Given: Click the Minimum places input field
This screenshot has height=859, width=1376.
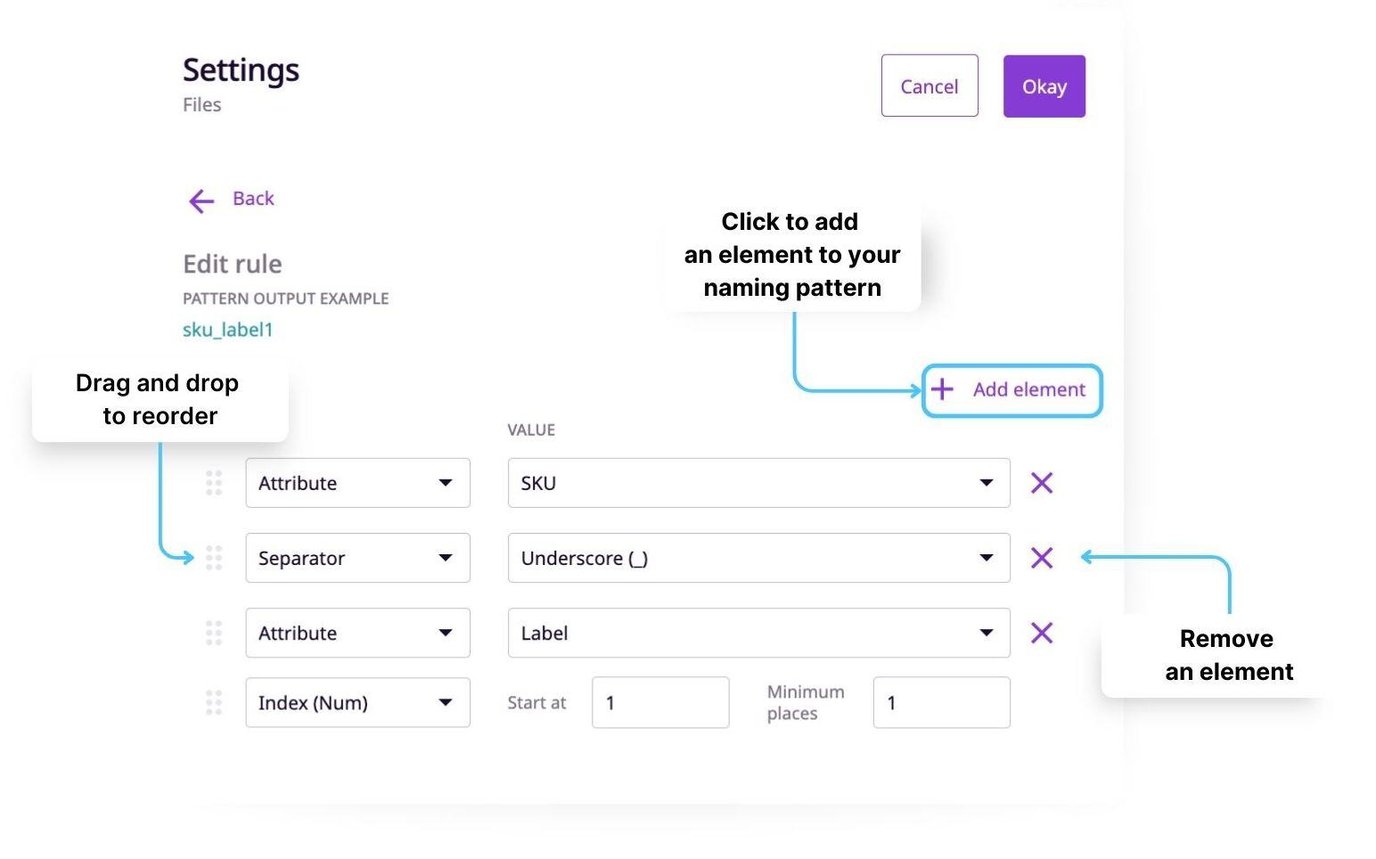Looking at the screenshot, I should [940, 703].
